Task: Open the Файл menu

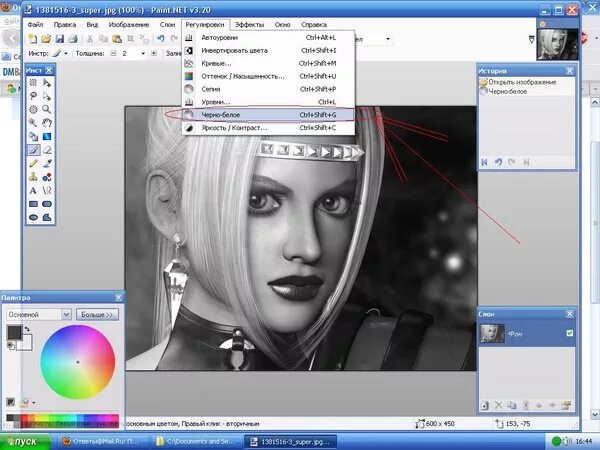Action: 35,24
